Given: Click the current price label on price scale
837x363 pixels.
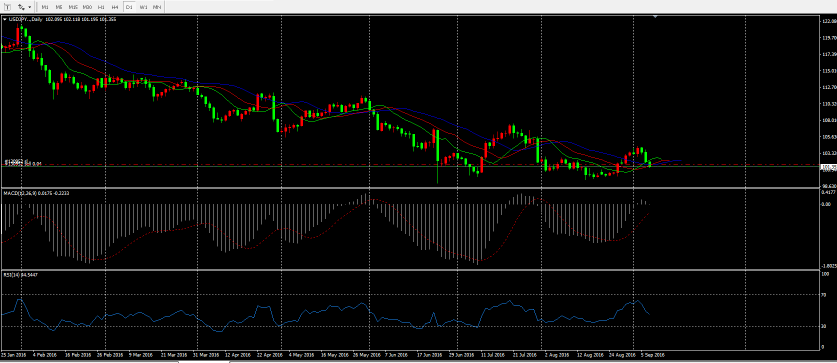Looking at the screenshot, I should pyautogui.click(x=828, y=167).
